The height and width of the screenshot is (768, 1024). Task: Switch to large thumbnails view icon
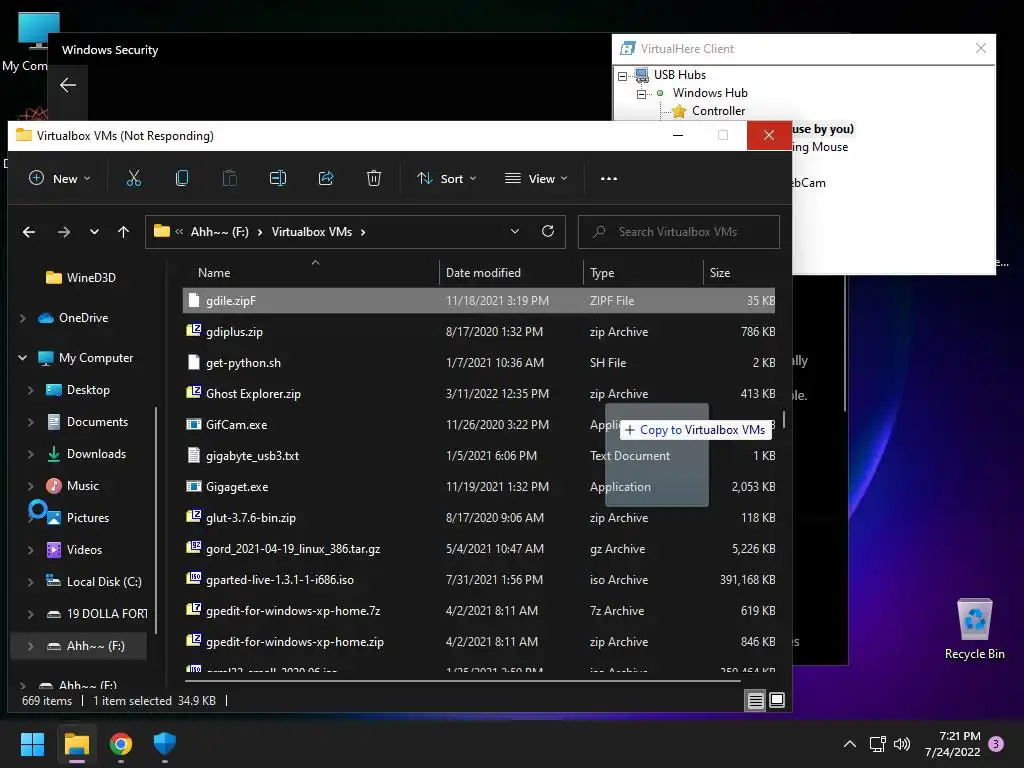(777, 701)
